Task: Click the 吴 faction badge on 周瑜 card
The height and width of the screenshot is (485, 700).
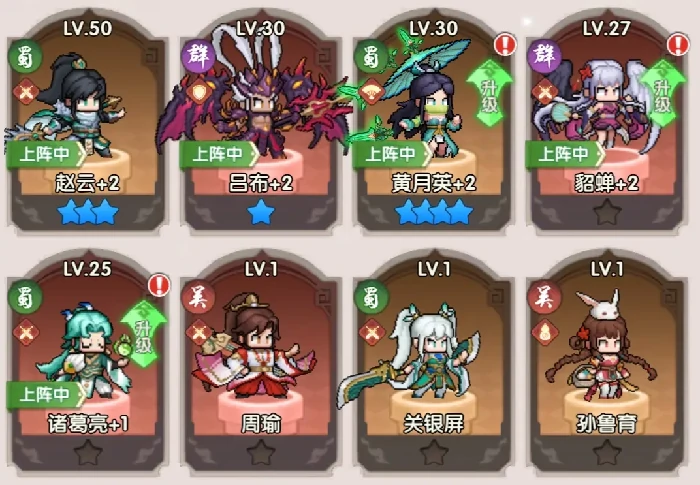Action: pyautogui.click(x=198, y=297)
